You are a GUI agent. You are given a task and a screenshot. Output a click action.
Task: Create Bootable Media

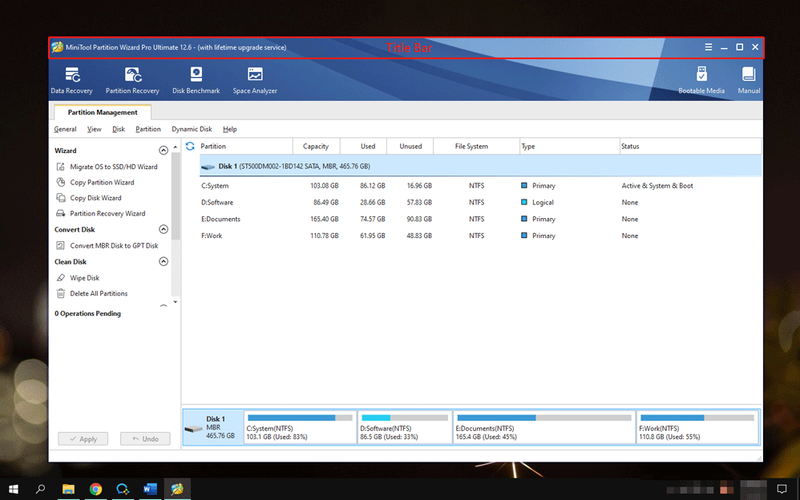coord(701,80)
